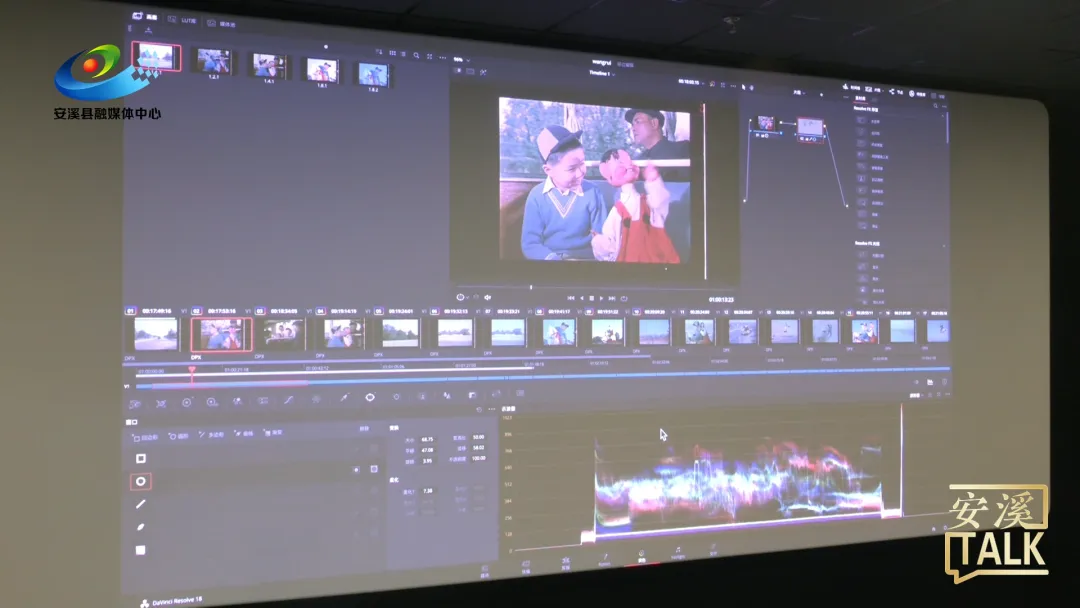The image size is (1080, 608).
Task: Mute viewer audio speaker icon
Action: tap(488, 297)
